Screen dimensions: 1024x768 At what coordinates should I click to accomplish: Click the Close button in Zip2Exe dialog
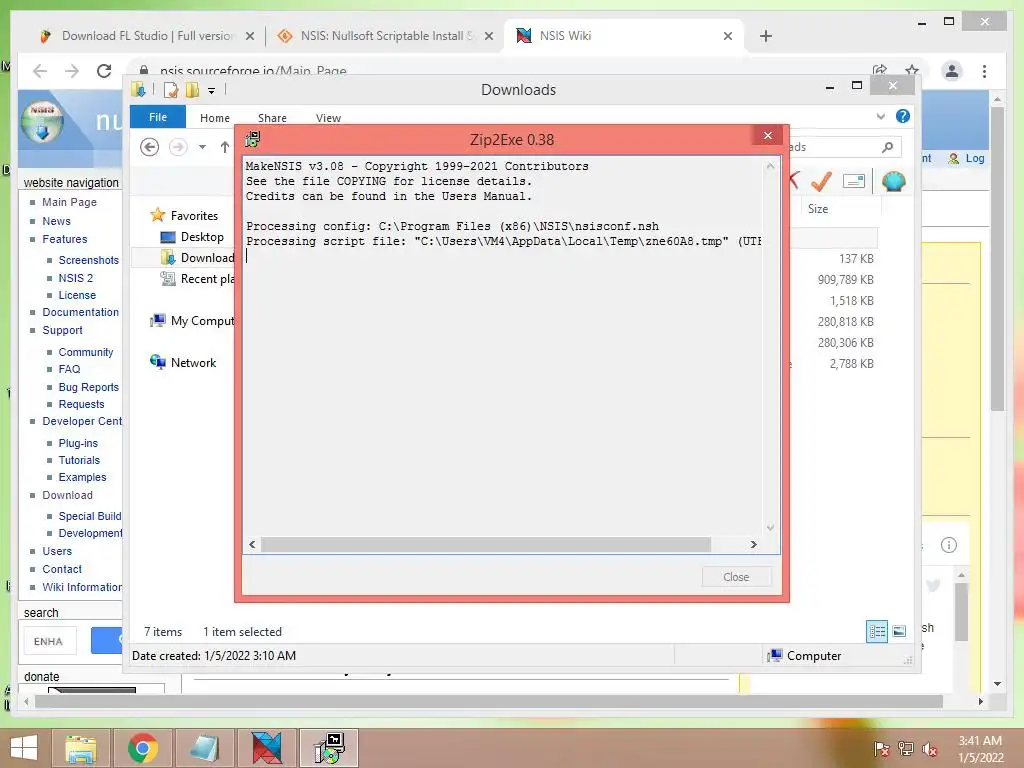736,577
